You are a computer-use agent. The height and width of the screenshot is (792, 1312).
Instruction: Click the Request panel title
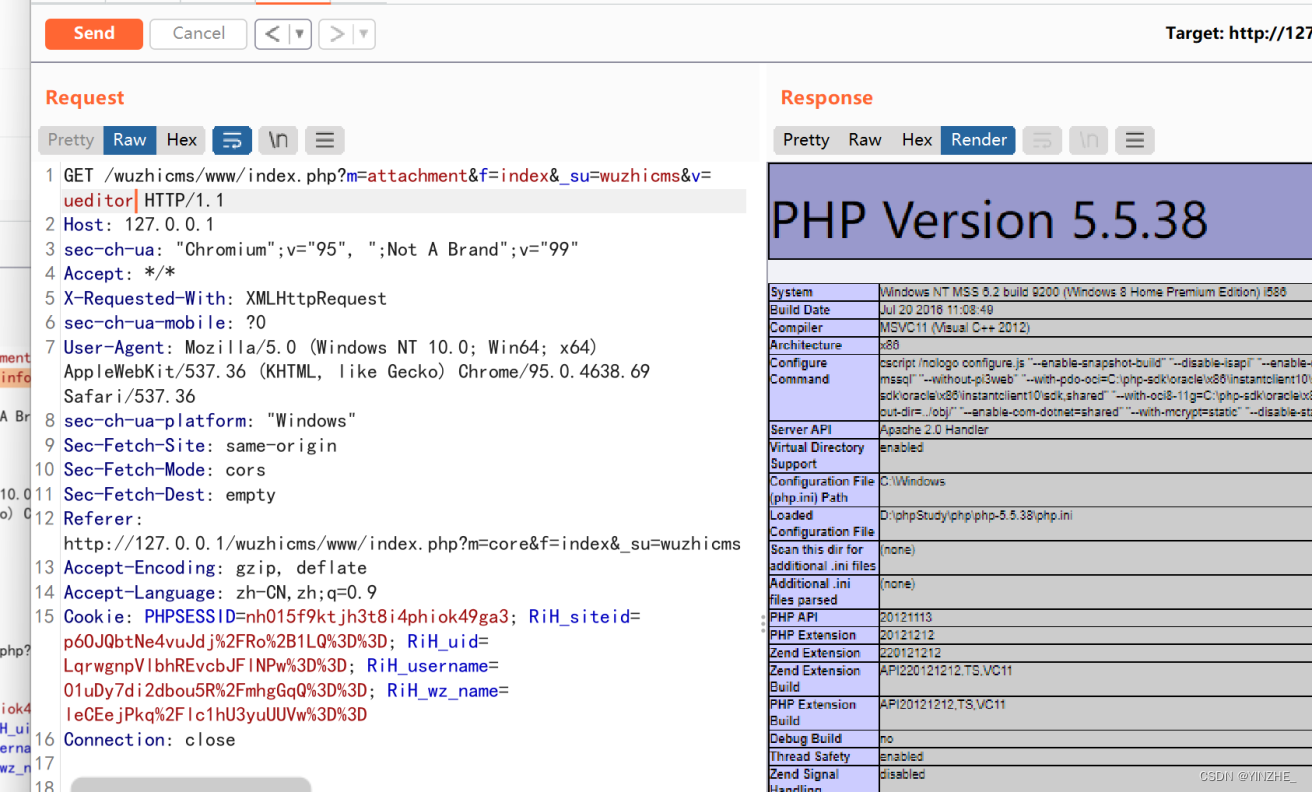85,97
